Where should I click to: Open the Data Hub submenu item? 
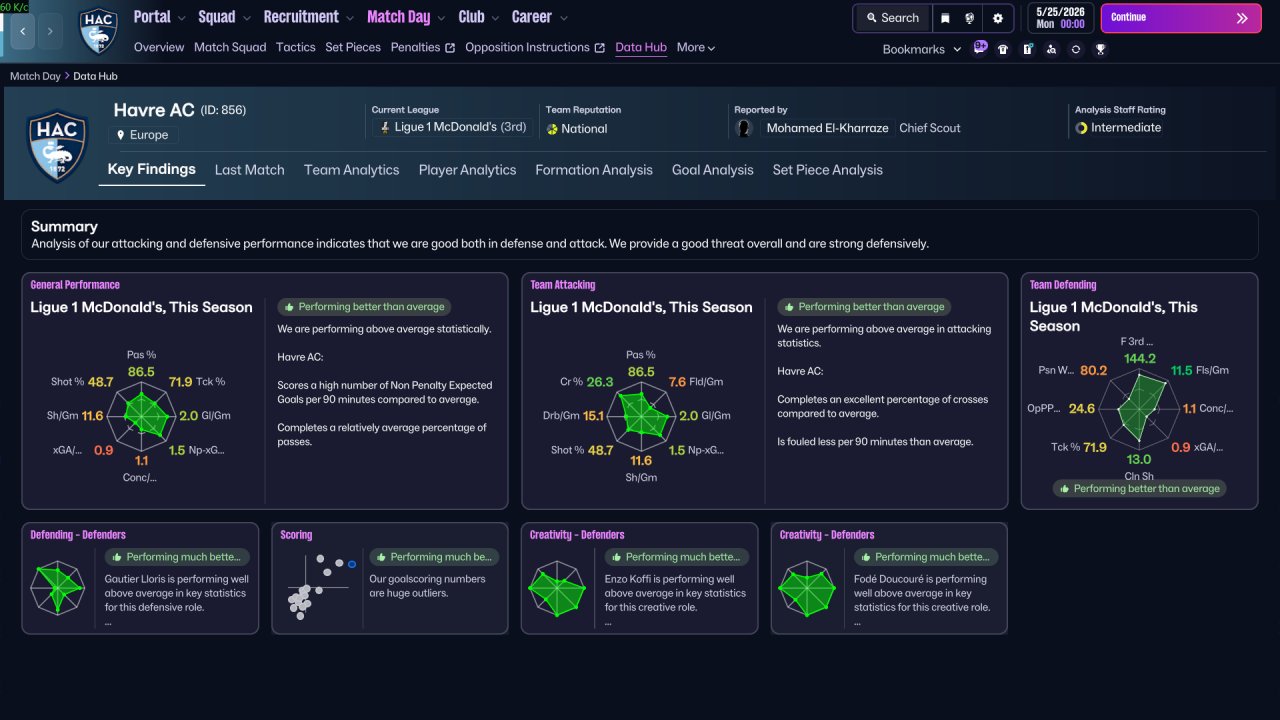pos(641,47)
